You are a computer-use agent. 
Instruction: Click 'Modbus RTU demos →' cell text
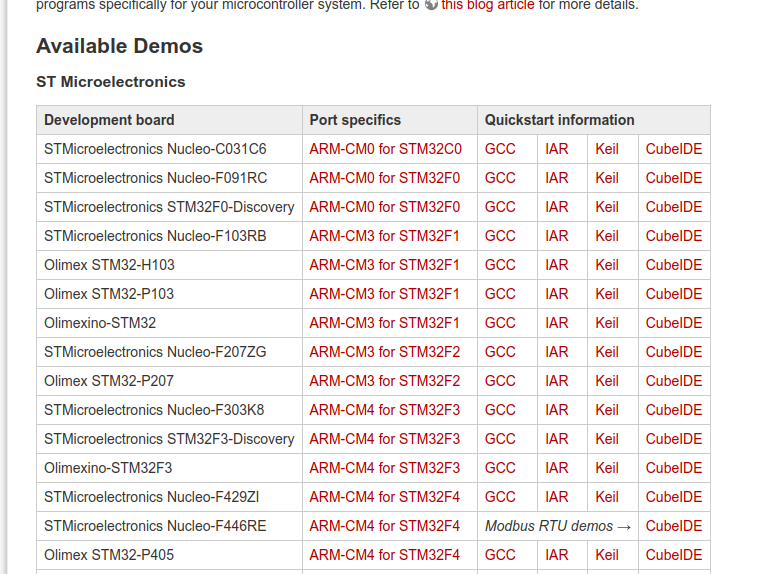click(x=558, y=526)
